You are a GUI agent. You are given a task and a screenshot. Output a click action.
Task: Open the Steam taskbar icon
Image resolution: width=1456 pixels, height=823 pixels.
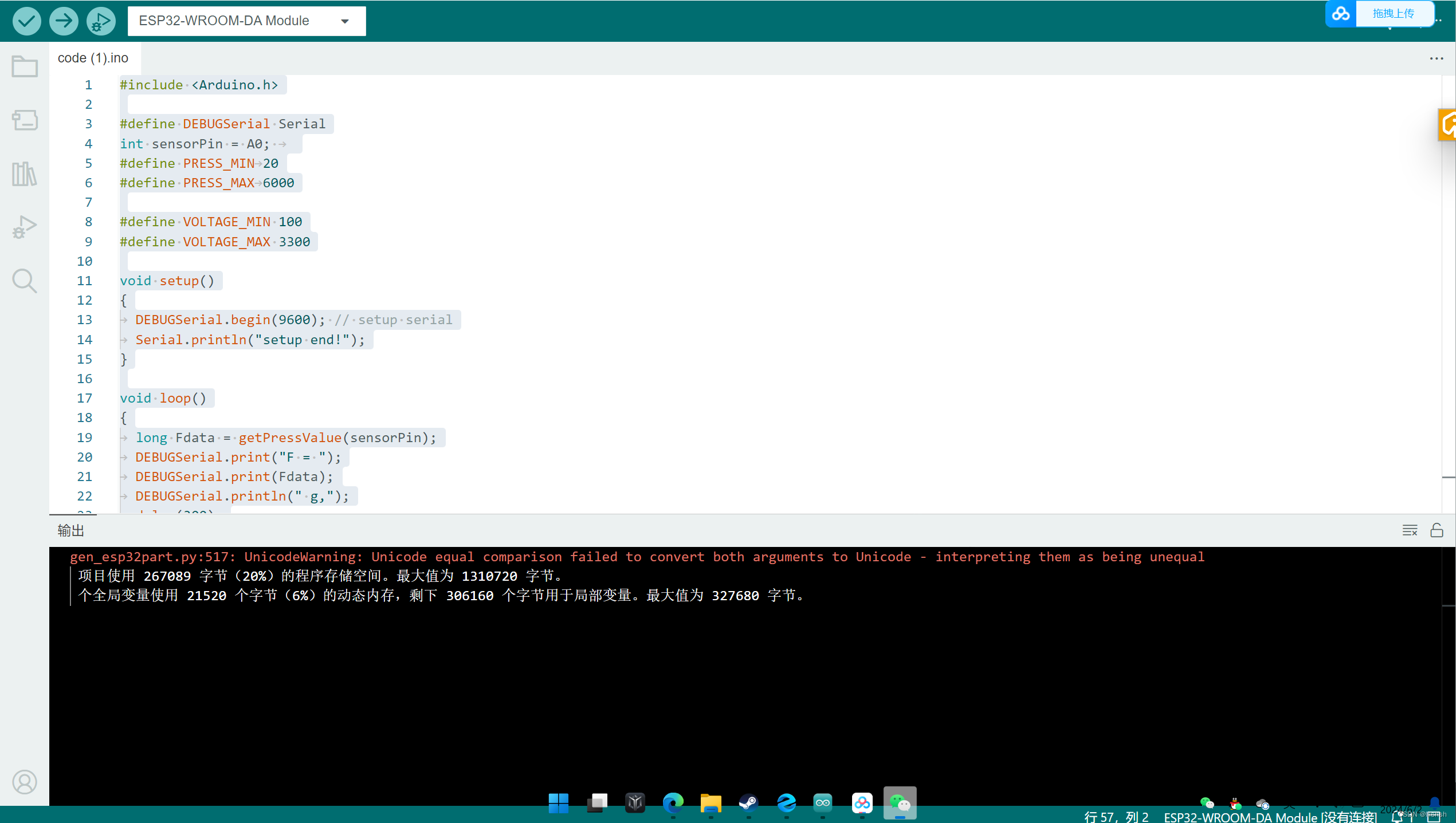748,803
